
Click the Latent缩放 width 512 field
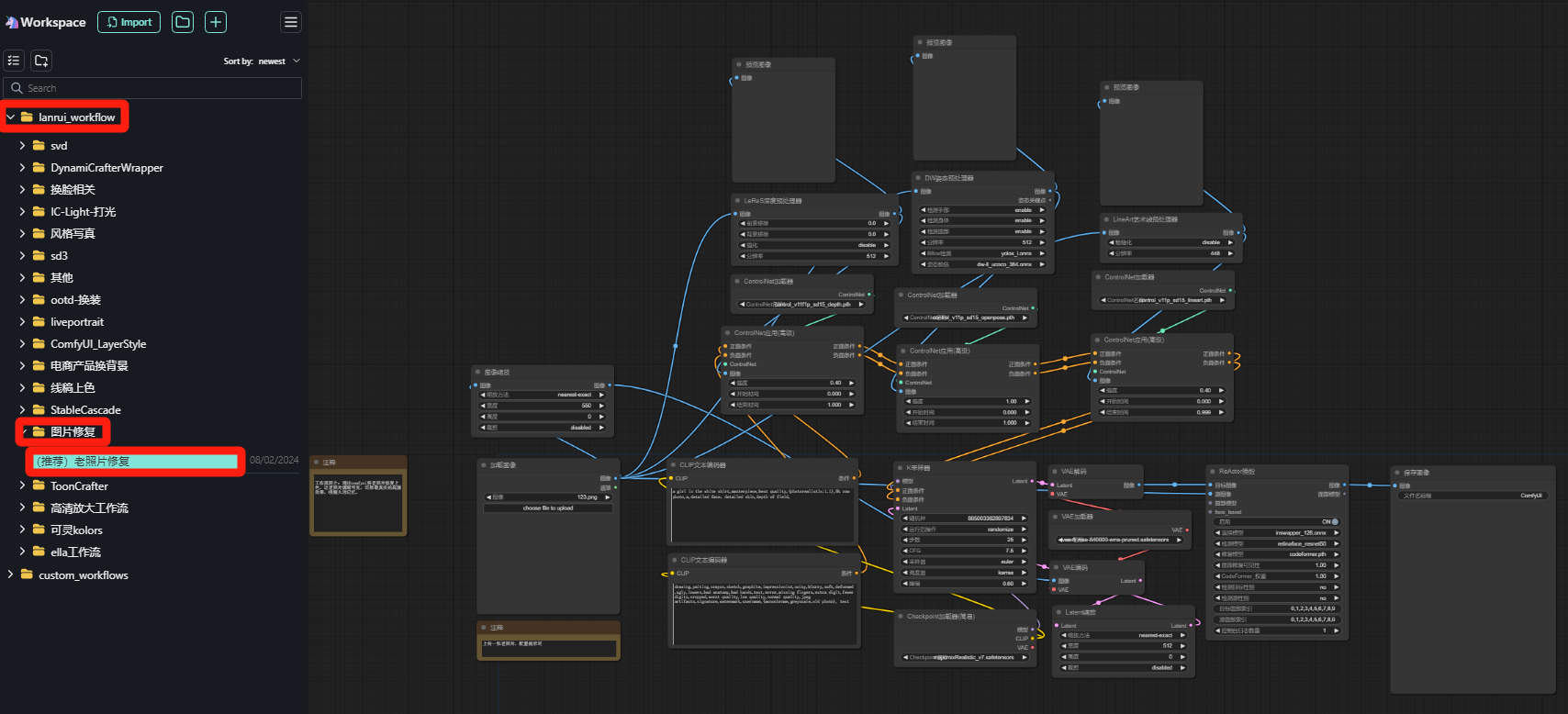pyautogui.click(x=1123, y=646)
